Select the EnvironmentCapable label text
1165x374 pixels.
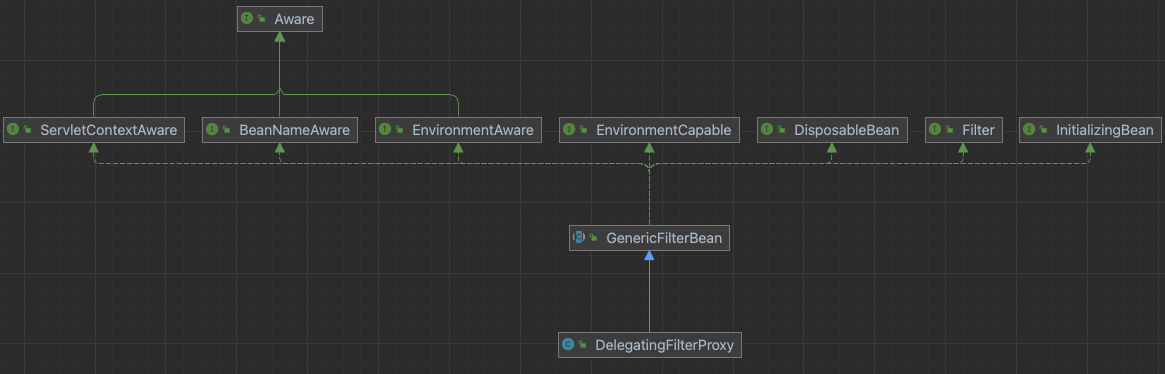pyautogui.click(x=663, y=131)
